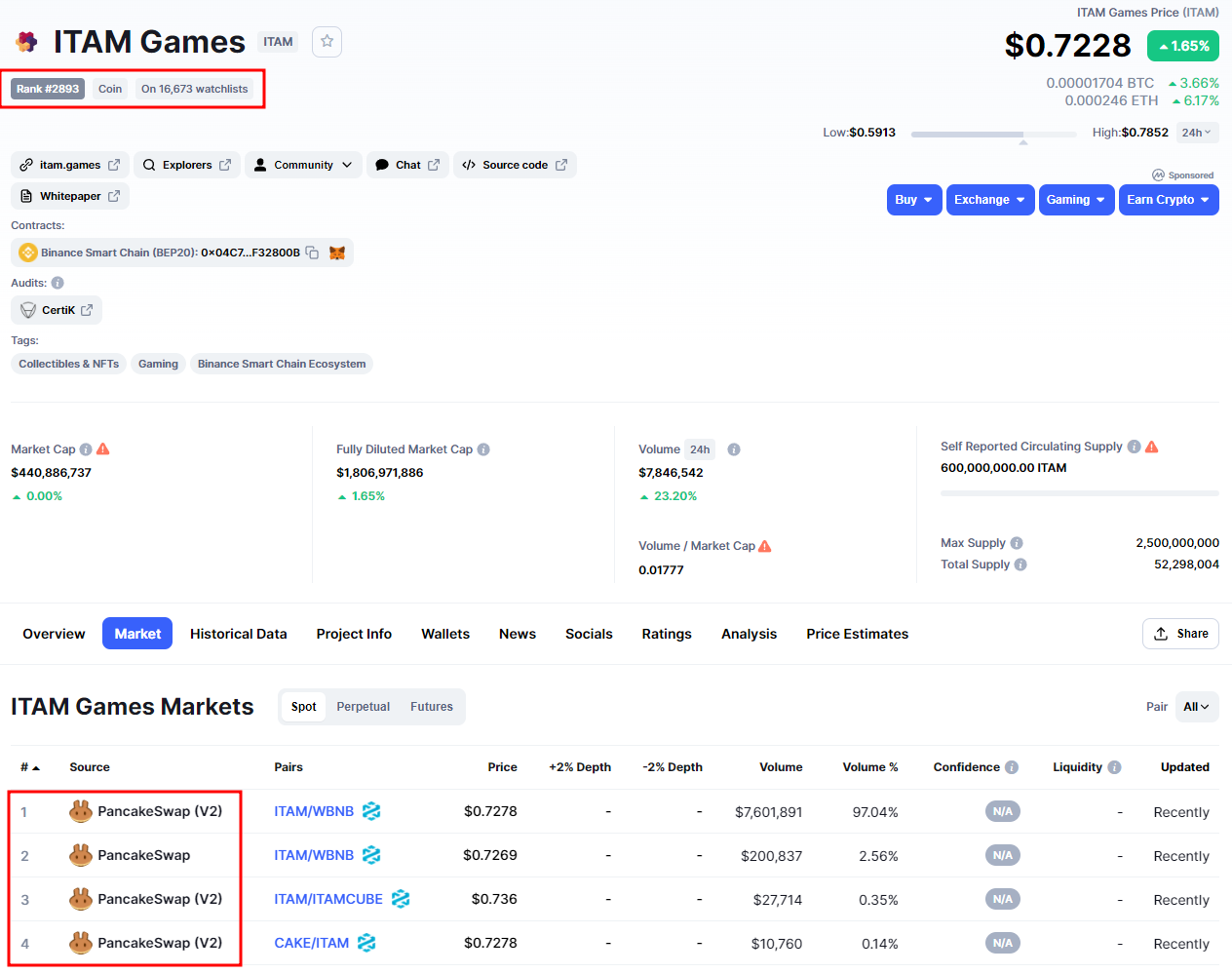
Task: Open the CertiK audit link
Action: [x=57, y=310]
